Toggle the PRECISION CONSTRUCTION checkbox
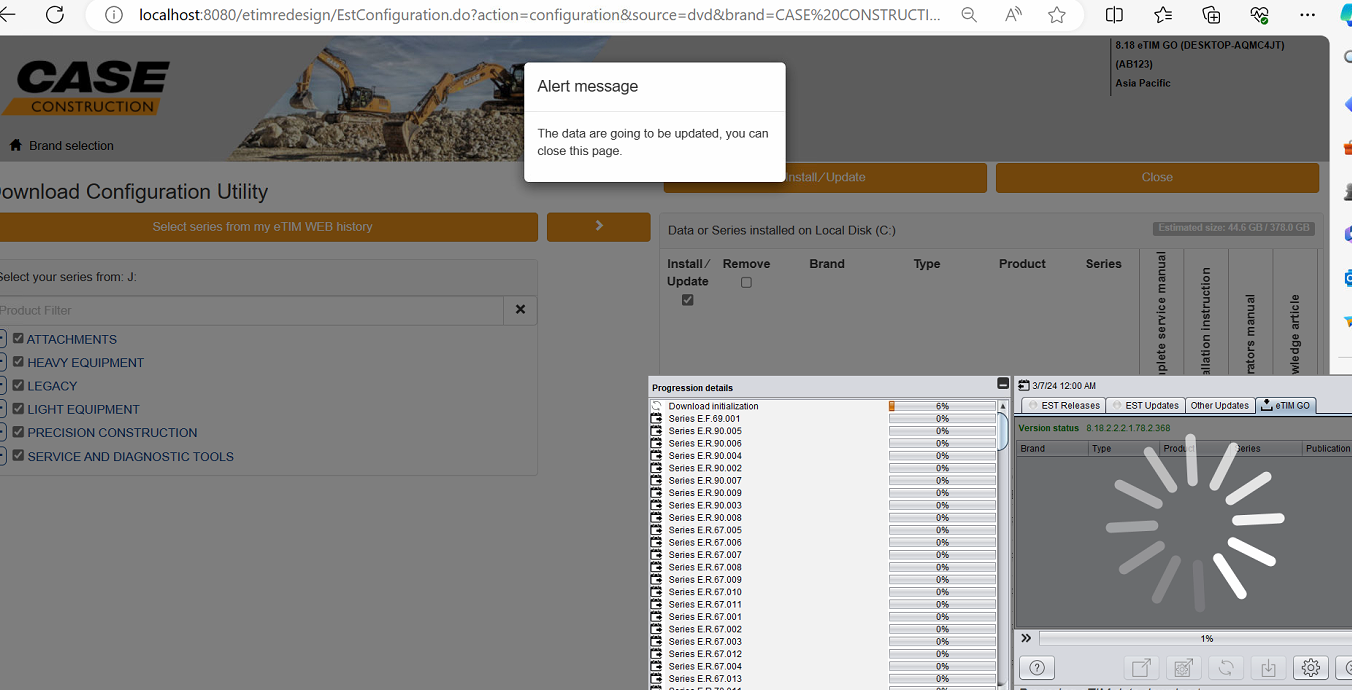The width and height of the screenshot is (1352, 690). [x=18, y=431]
